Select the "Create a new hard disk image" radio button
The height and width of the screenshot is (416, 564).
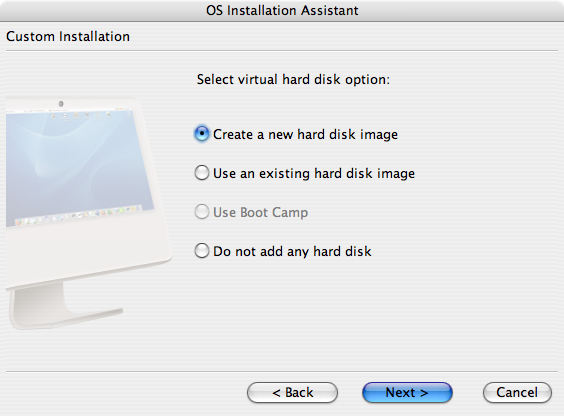point(202,134)
